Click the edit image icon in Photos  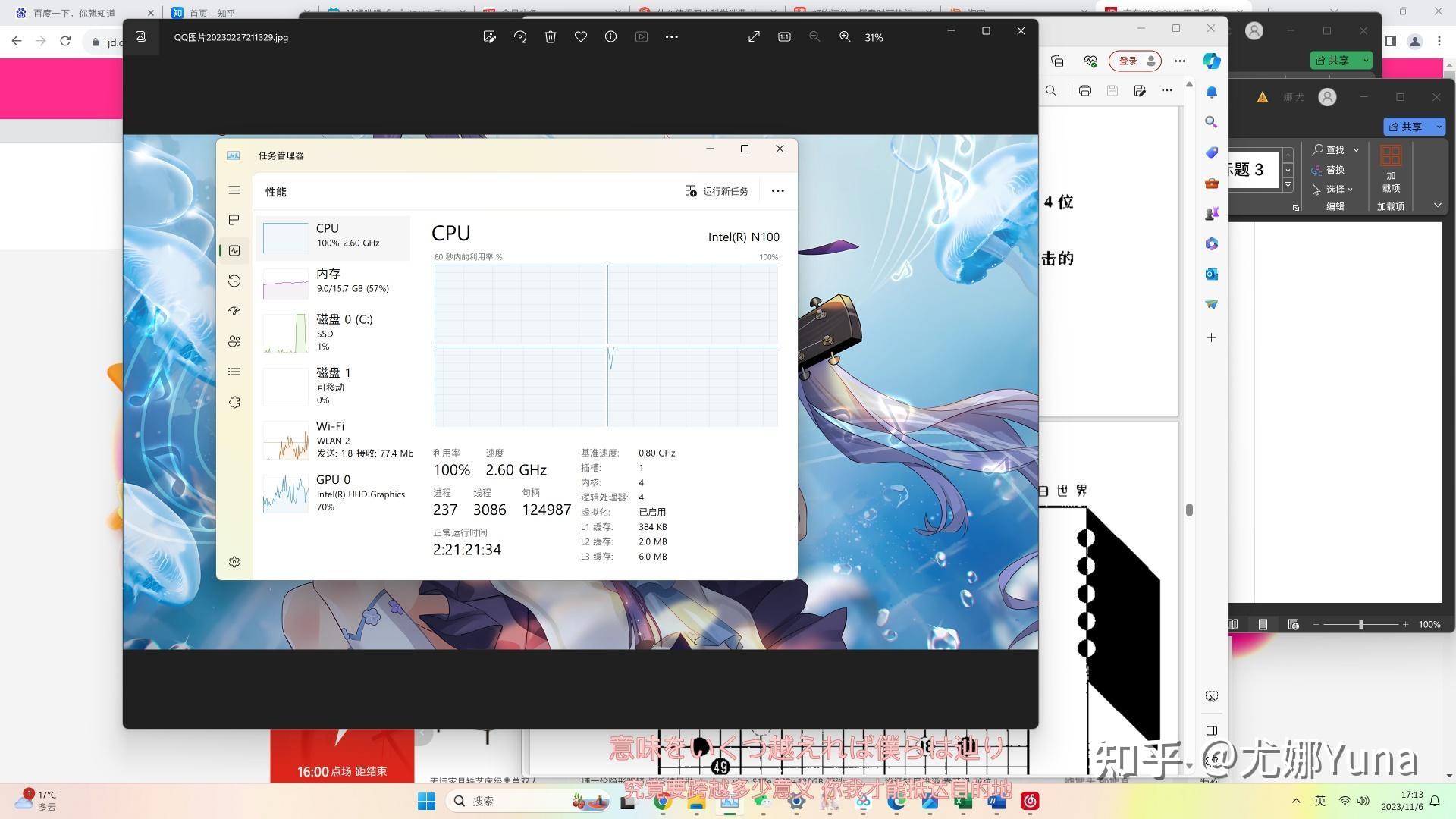tap(489, 36)
